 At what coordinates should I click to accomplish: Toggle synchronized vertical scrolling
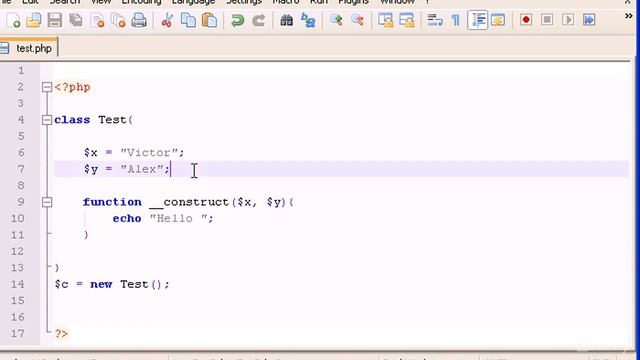[x=385, y=20]
